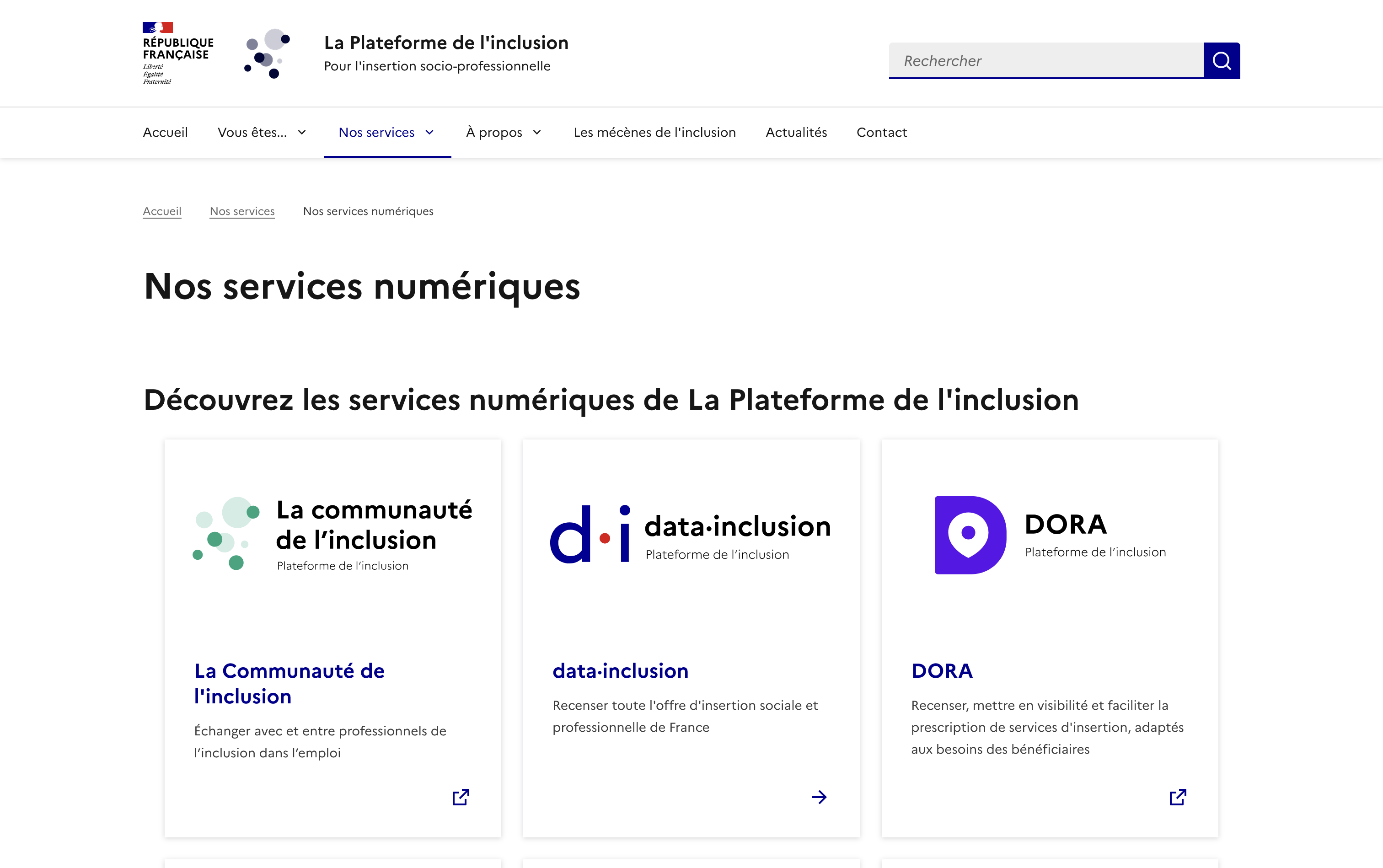The width and height of the screenshot is (1383, 868).
Task: Click the Communauté de l'inclusion logo image
Action: click(x=332, y=534)
